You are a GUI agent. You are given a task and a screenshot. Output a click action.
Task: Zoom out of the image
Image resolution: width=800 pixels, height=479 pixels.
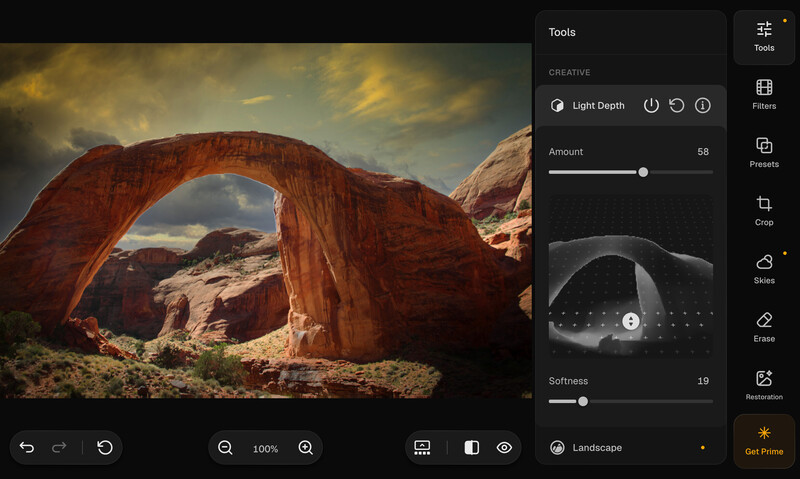pyautogui.click(x=225, y=447)
